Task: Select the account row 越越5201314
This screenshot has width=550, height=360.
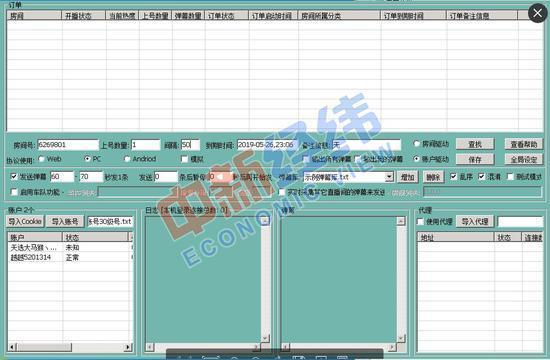Action: 70,257
